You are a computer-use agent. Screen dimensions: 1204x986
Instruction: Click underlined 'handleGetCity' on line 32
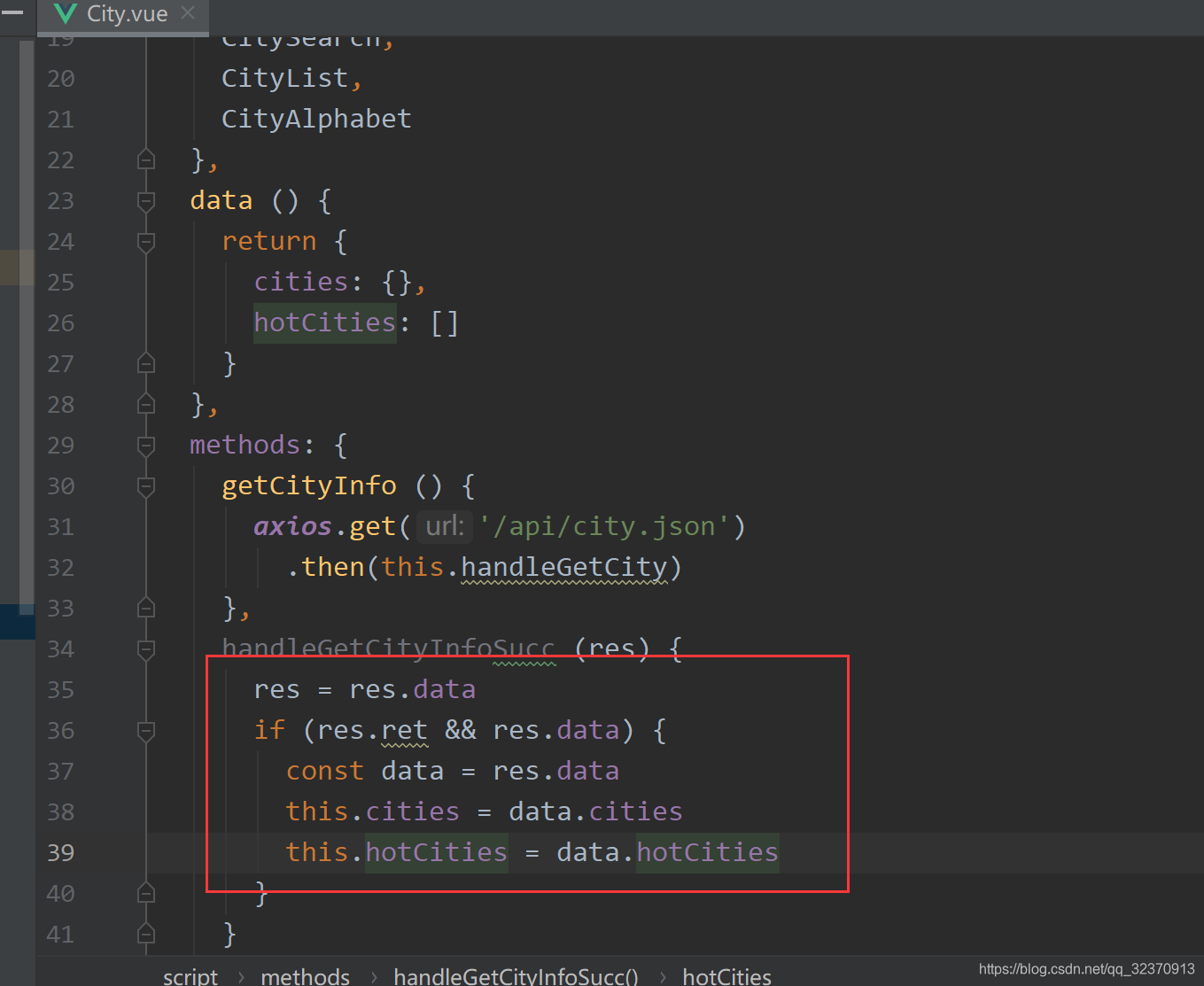pos(563,567)
